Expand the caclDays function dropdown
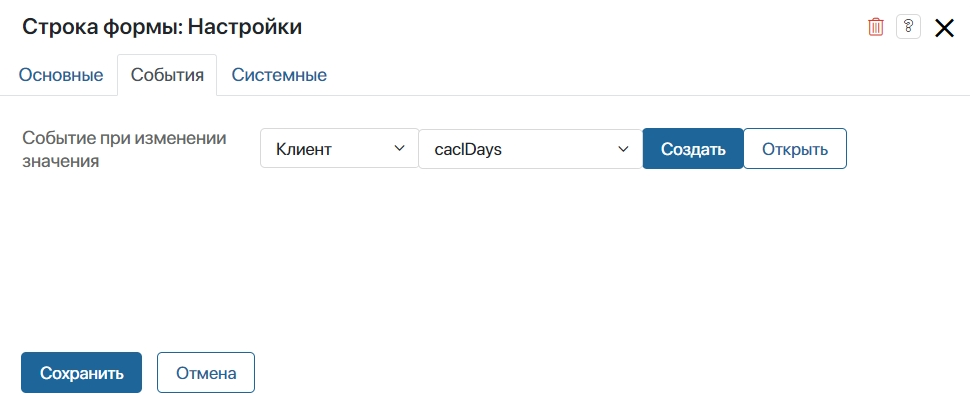The width and height of the screenshot is (970, 402). [530, 148]
